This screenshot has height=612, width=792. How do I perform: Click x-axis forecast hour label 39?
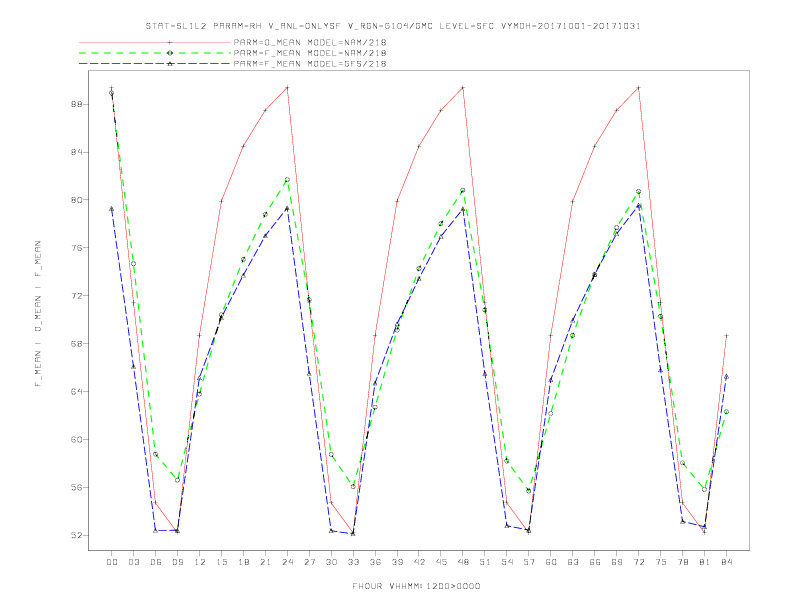tap(397, 562)
